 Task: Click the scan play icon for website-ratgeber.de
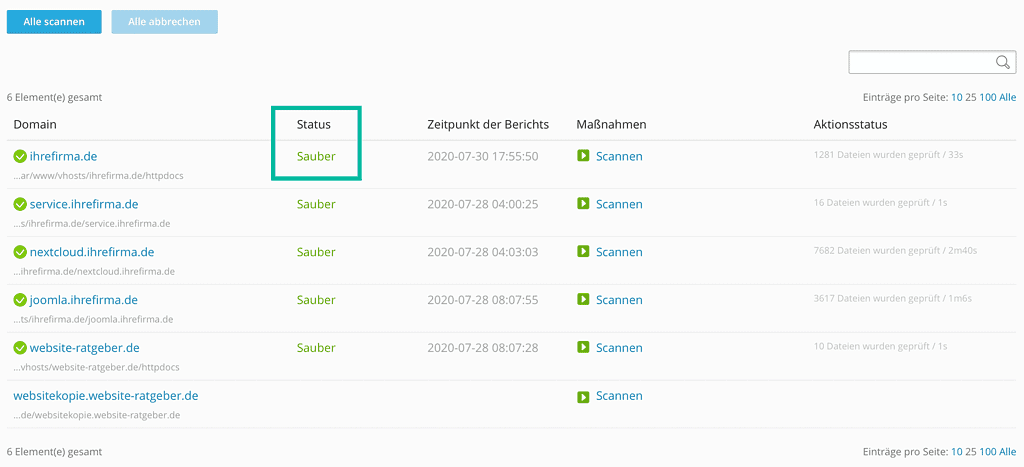583,348
